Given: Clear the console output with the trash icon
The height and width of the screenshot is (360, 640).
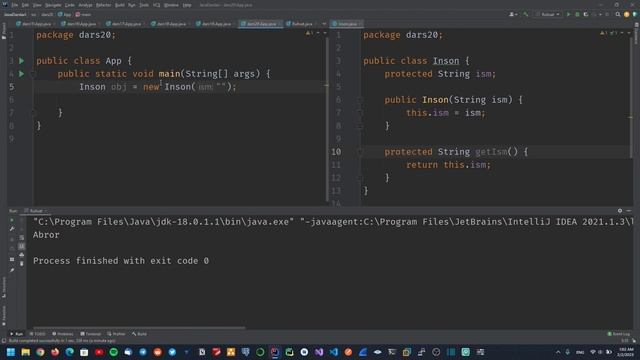Looking at the screenshot, I should click(22, 264).
